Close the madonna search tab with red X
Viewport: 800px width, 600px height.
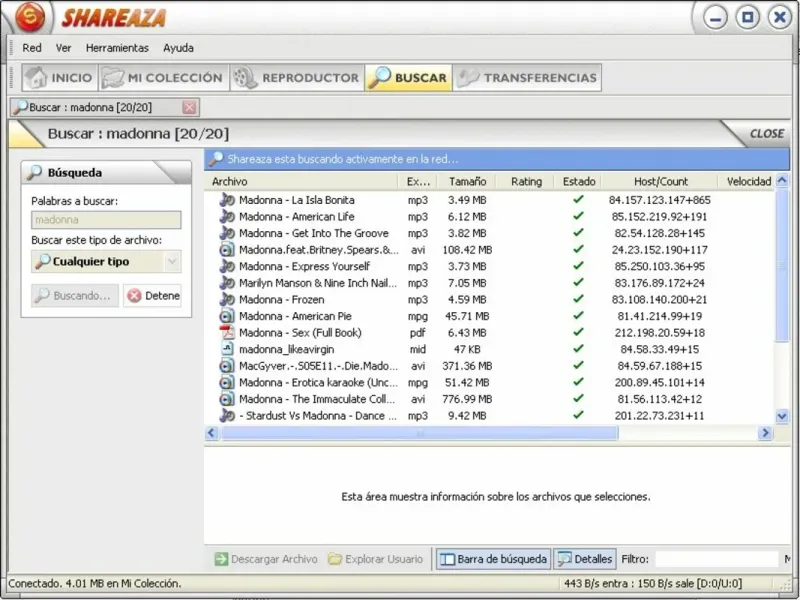click(189, 107)
